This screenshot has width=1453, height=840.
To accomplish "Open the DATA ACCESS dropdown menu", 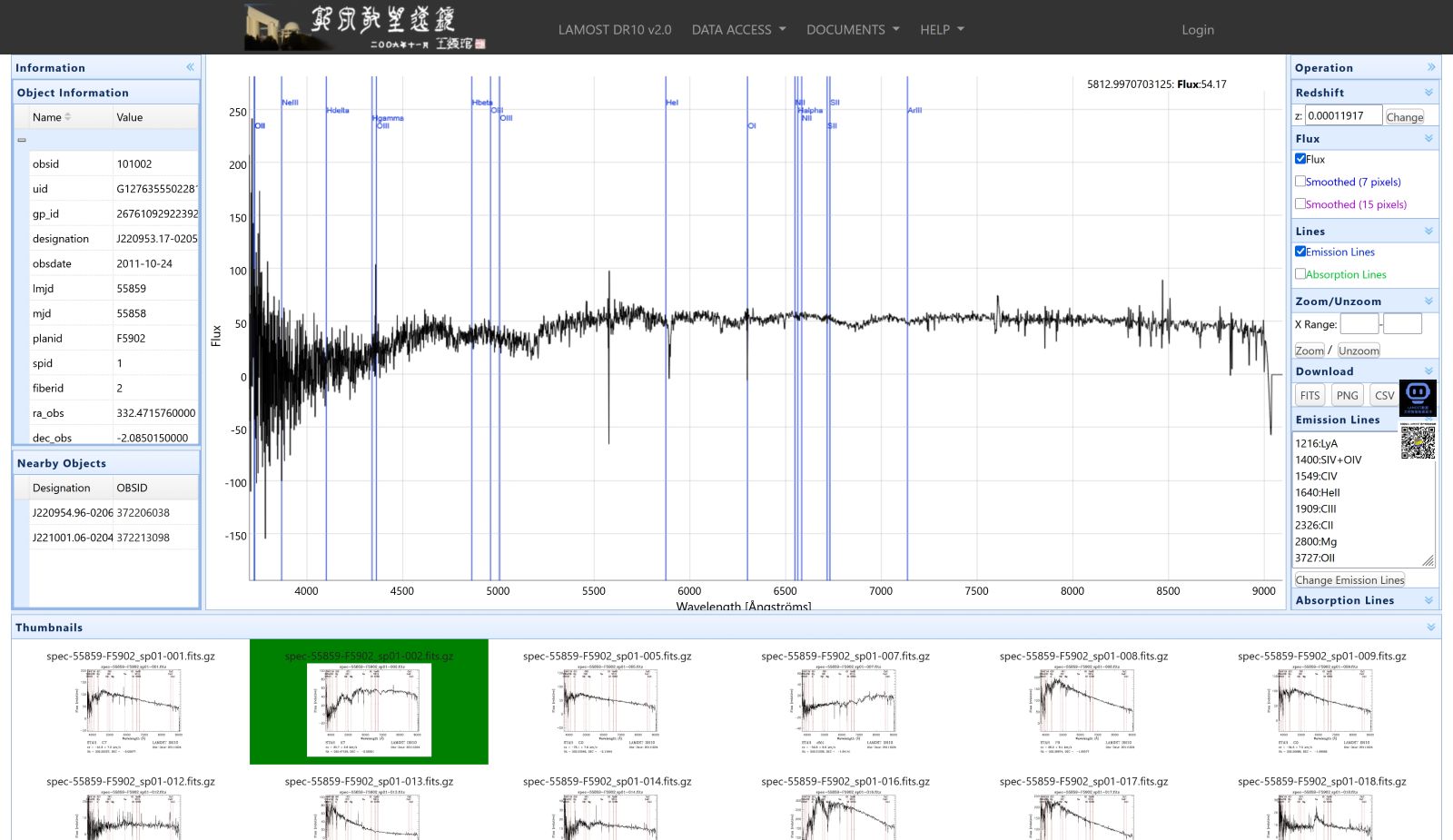I will click(739, 29).
